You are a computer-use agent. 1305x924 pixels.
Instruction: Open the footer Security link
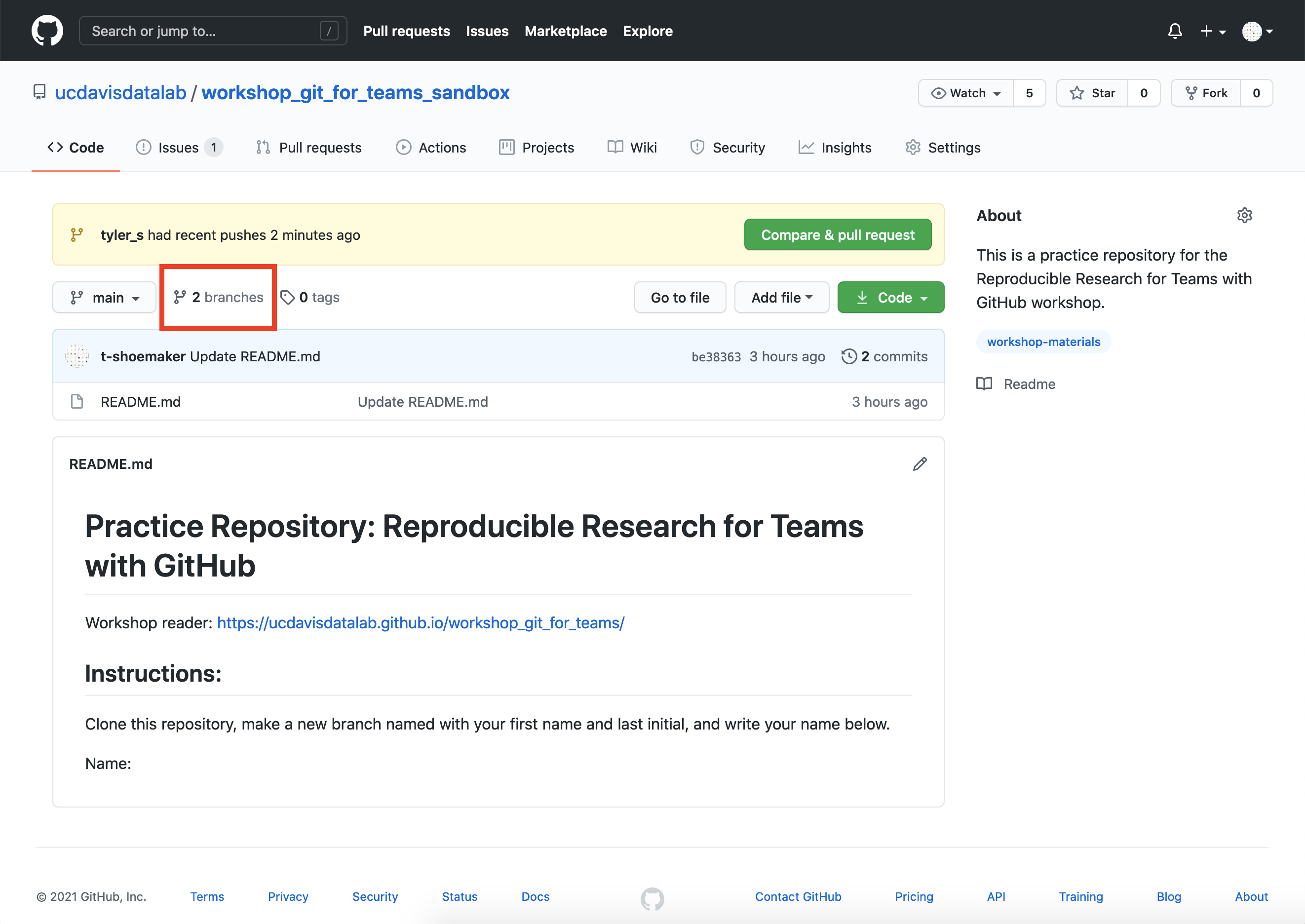tap(375, 896)
